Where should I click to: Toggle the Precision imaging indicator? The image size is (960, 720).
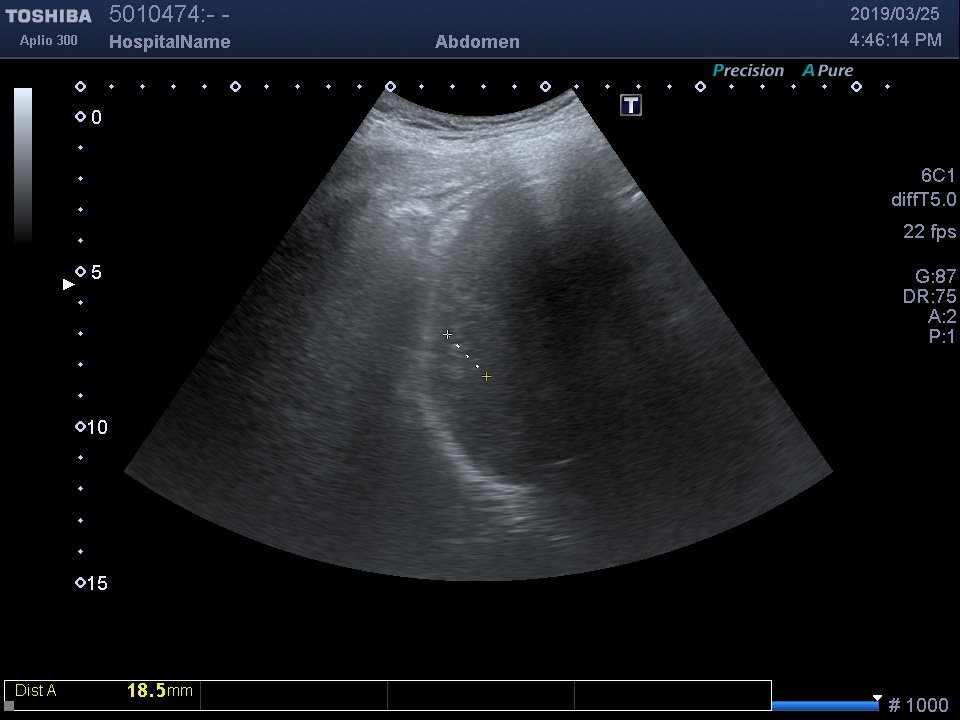click(x=748, y=71)
